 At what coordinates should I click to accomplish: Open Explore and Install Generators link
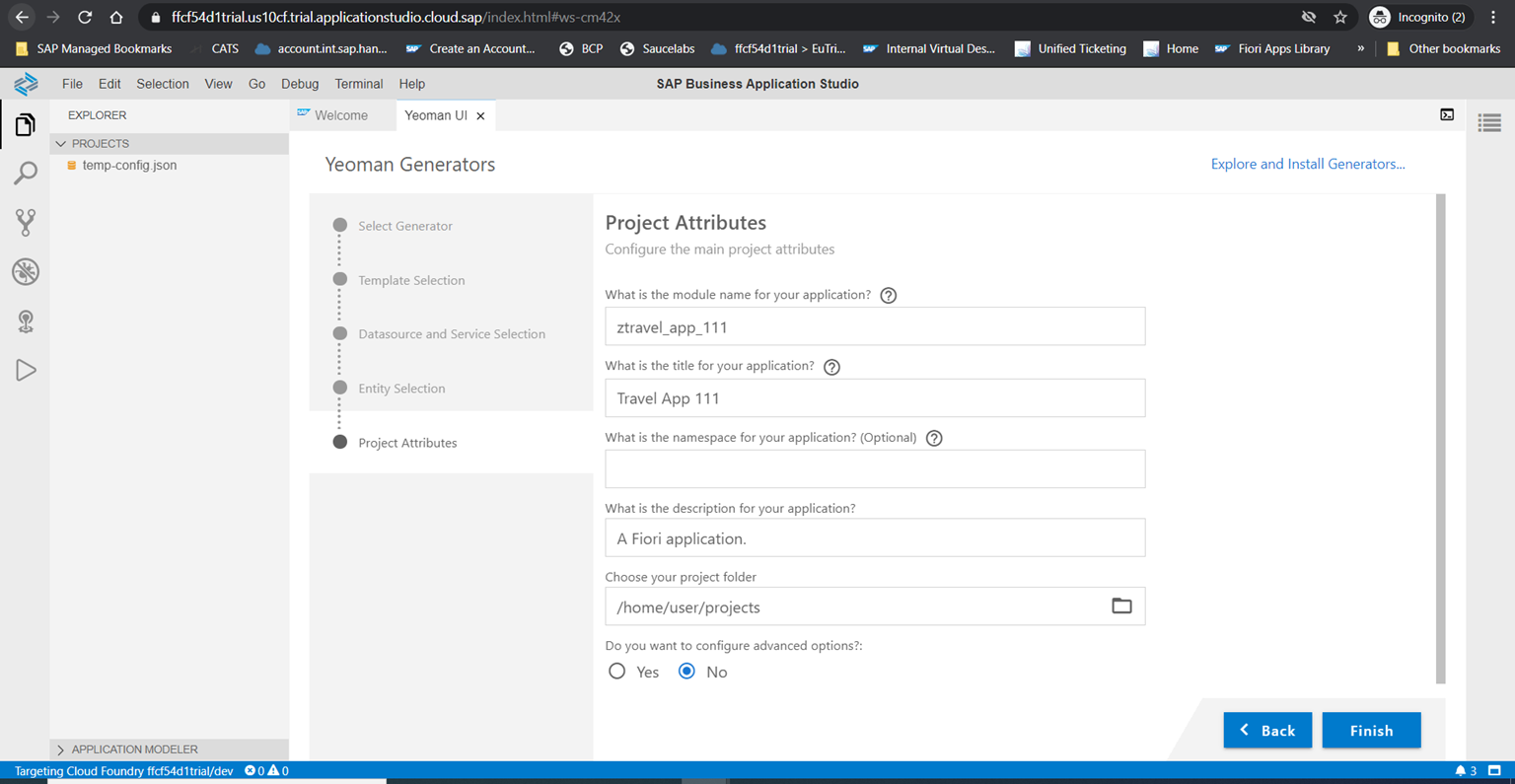(x=1308, y=164)
